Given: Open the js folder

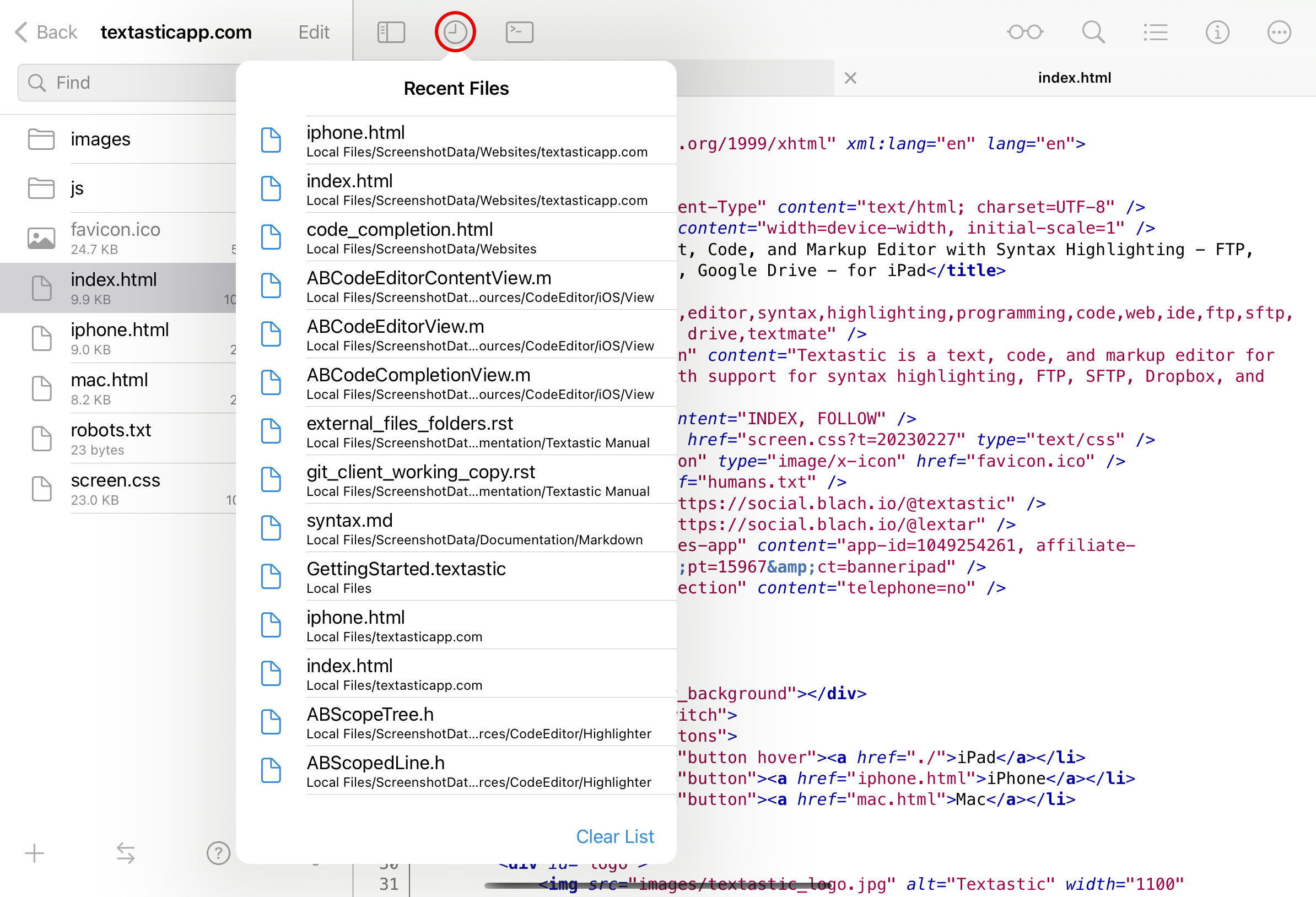Looking at the screenshot, I should tap(118, 188).
